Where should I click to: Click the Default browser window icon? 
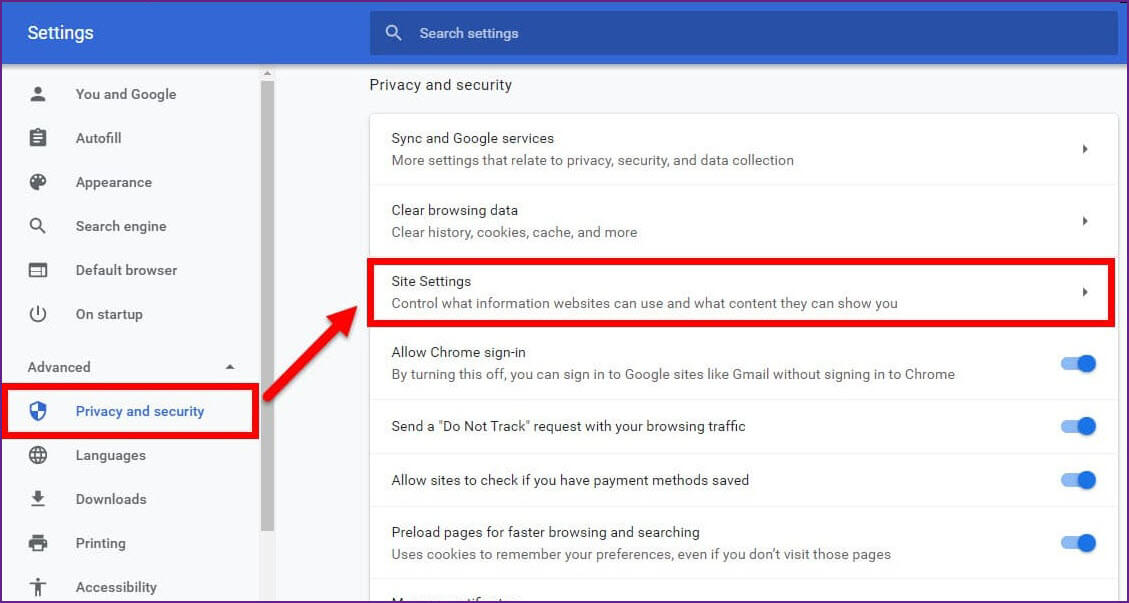pos(38,270)
